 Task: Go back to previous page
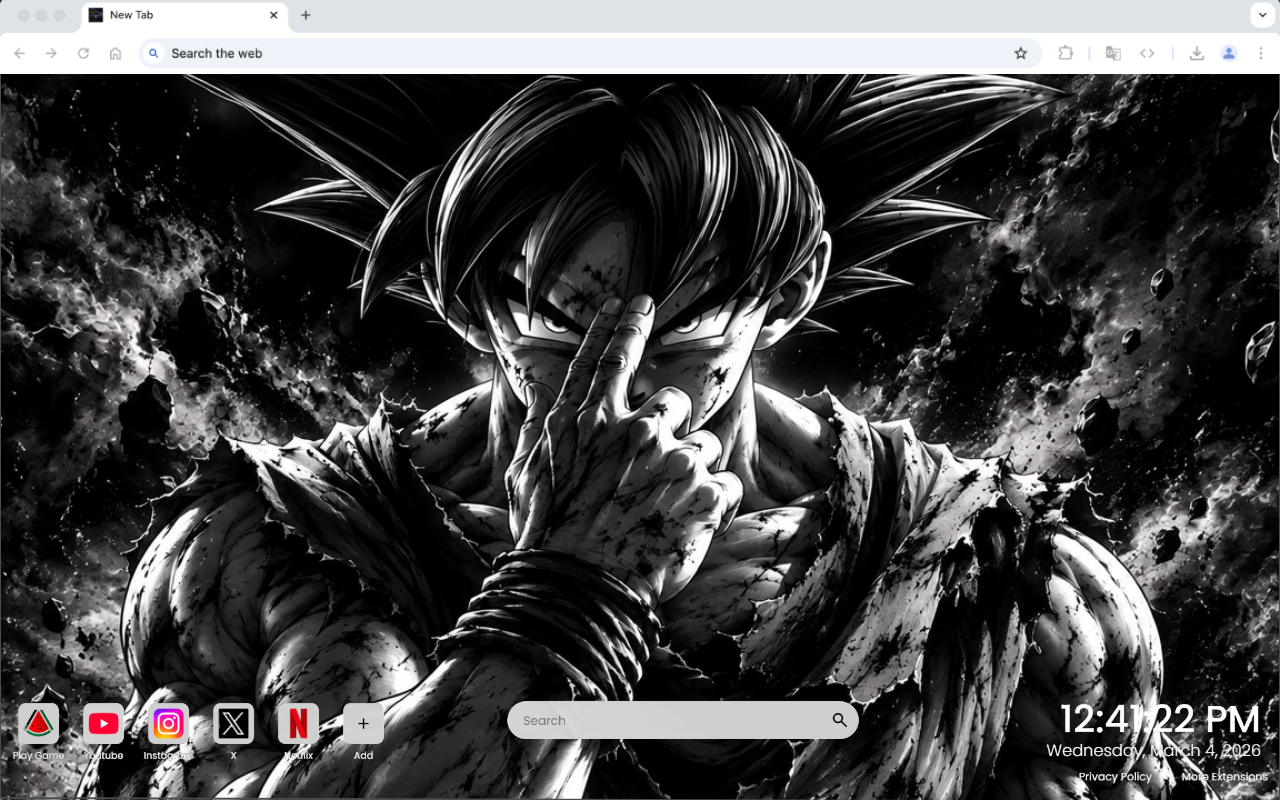pyautogui.click(x=20, y=53)
